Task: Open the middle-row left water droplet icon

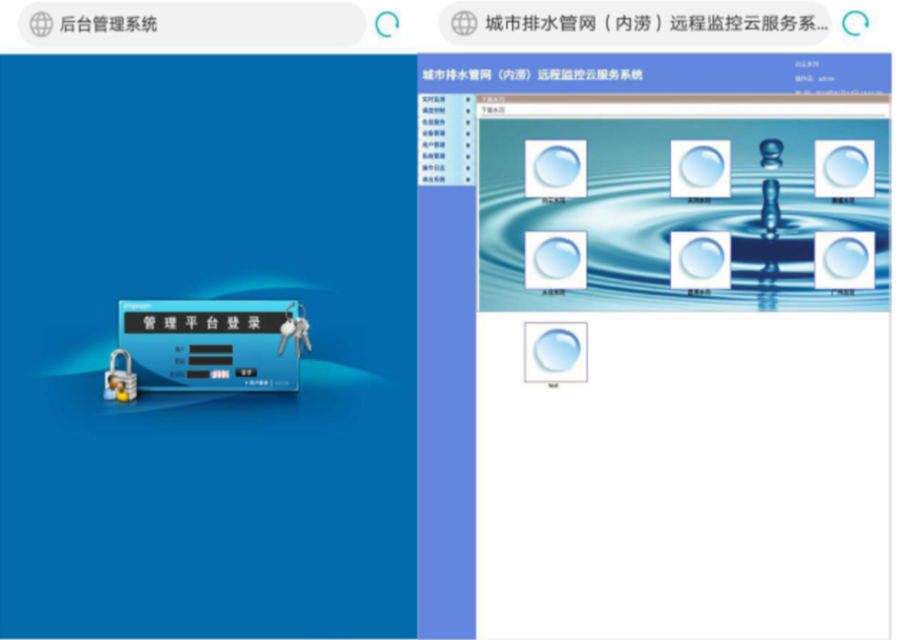Action: (555, 260)
